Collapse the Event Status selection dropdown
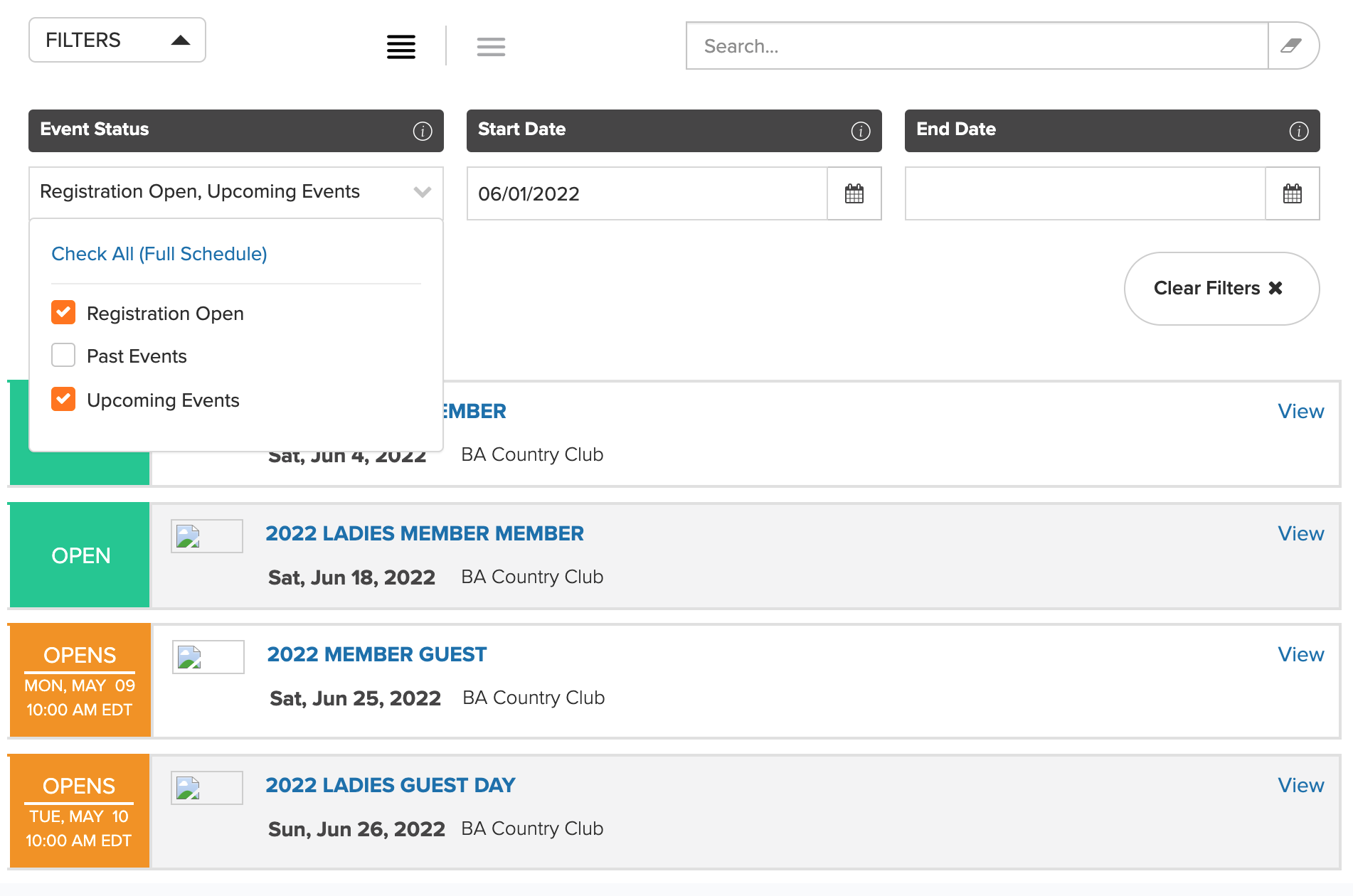1353x896 pixels. point(236,192)
